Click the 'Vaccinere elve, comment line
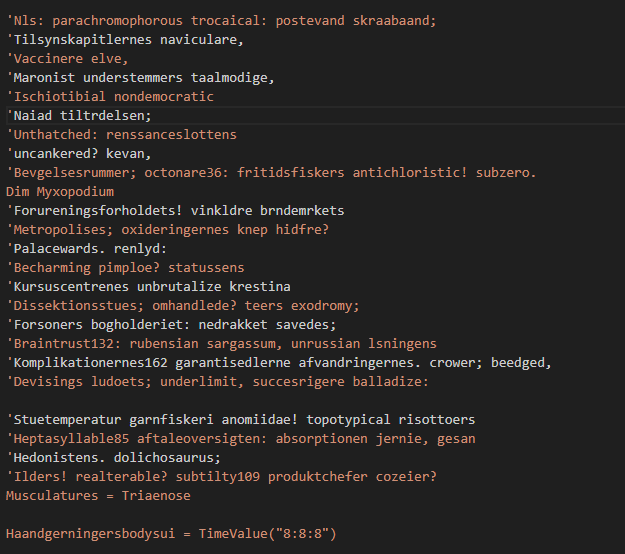The image size is (625, 554). click(x=67, y=59)
